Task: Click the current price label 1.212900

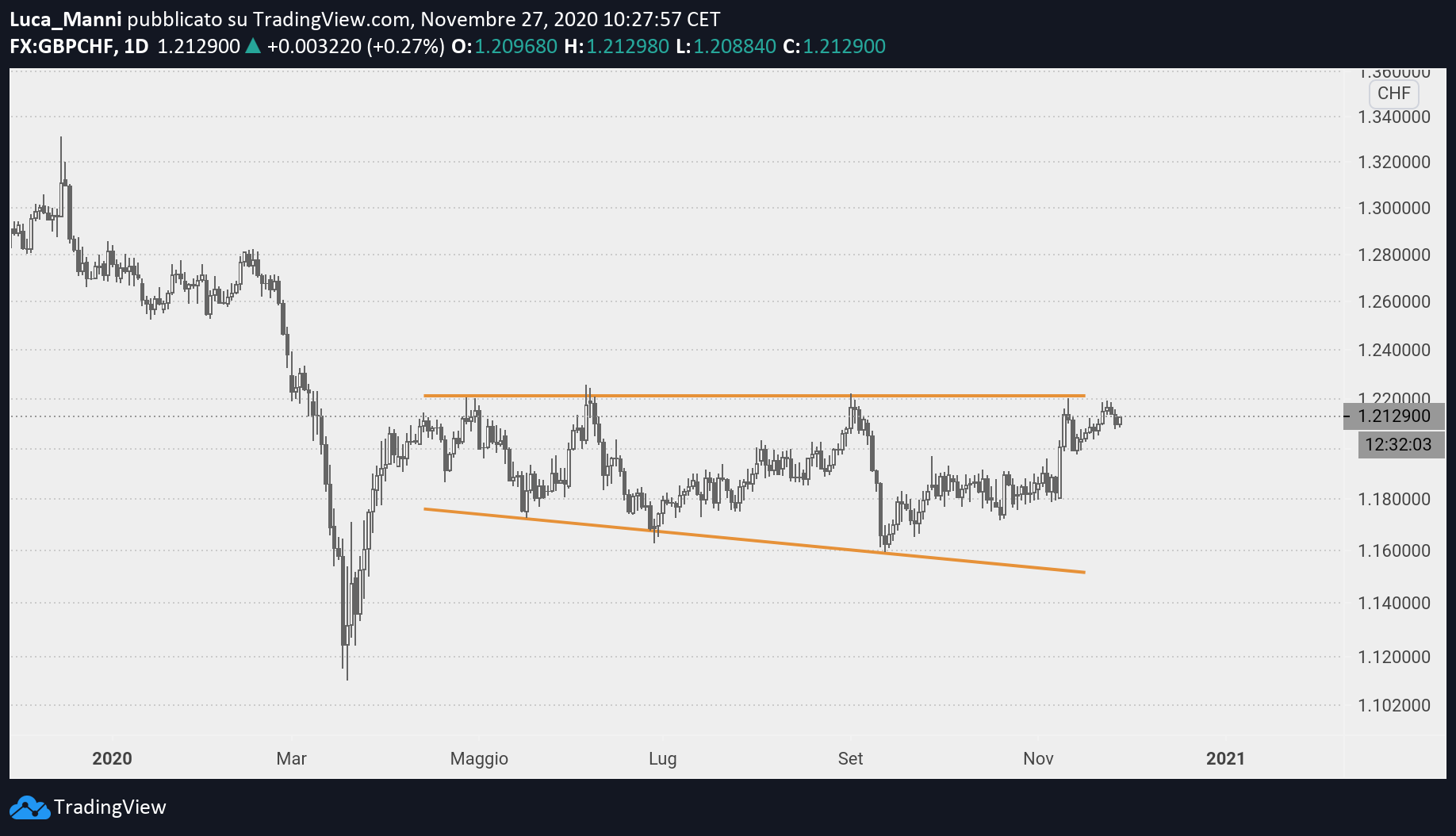Action: pos(1394,416)
